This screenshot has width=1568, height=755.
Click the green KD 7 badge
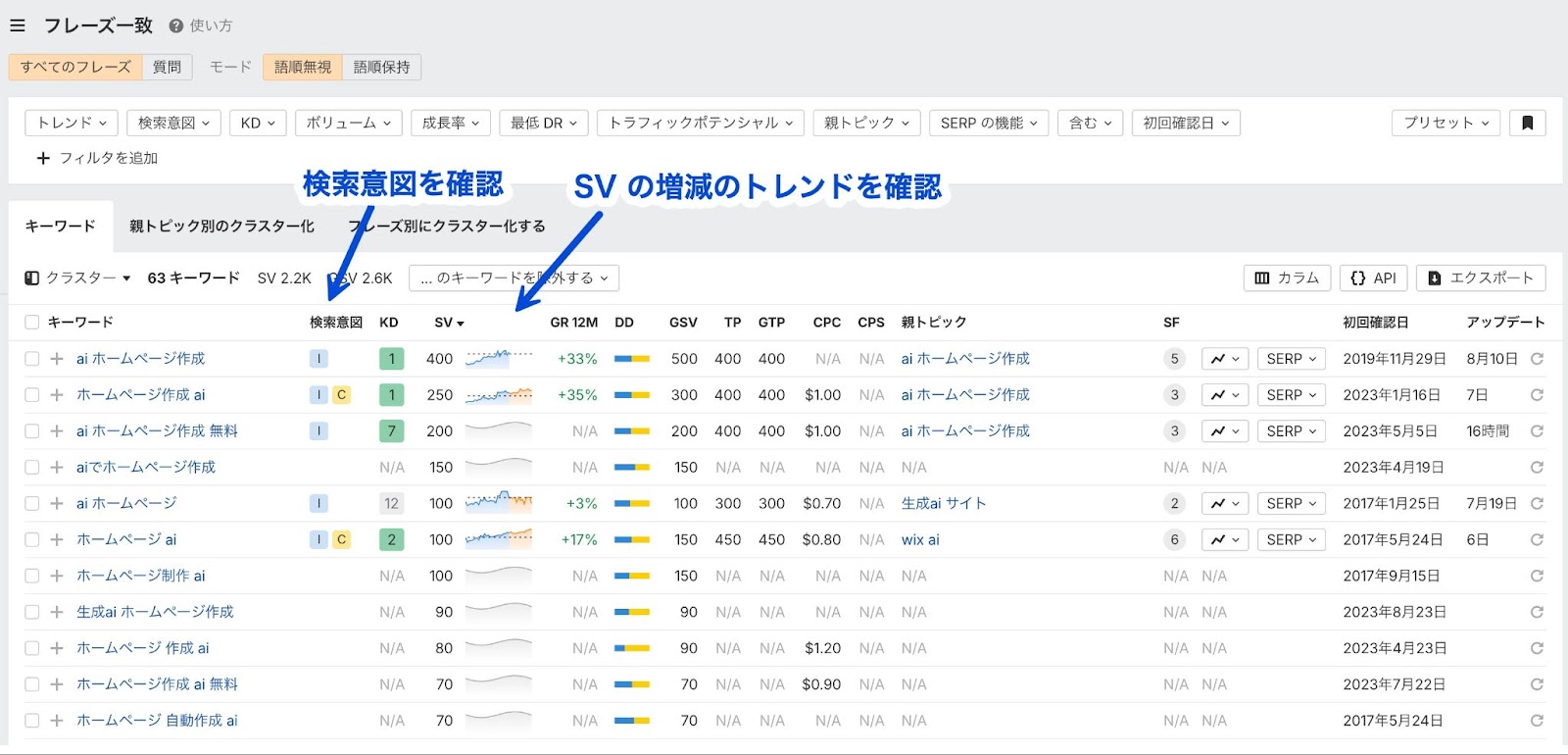tap(391, 431)
